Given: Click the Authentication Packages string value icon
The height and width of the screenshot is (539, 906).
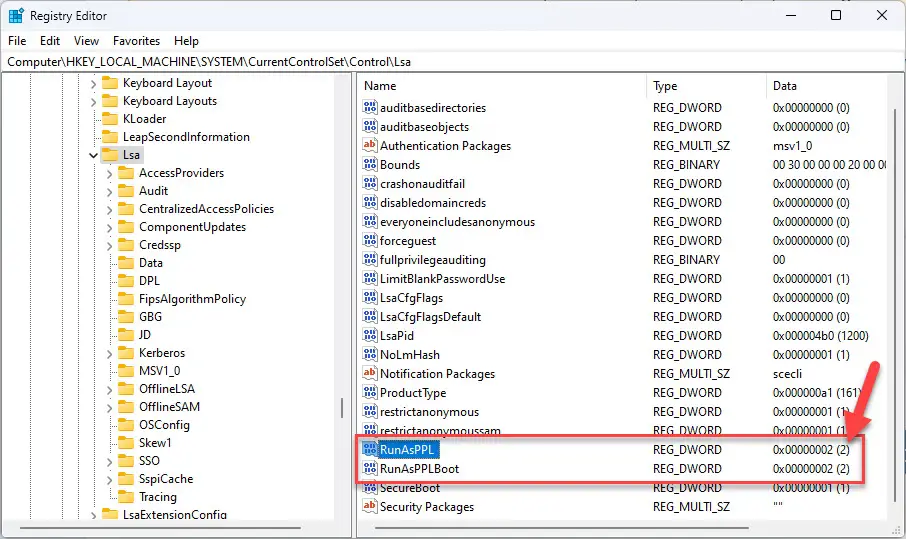Looking at the screenshot, I should [x=370, y=145].
